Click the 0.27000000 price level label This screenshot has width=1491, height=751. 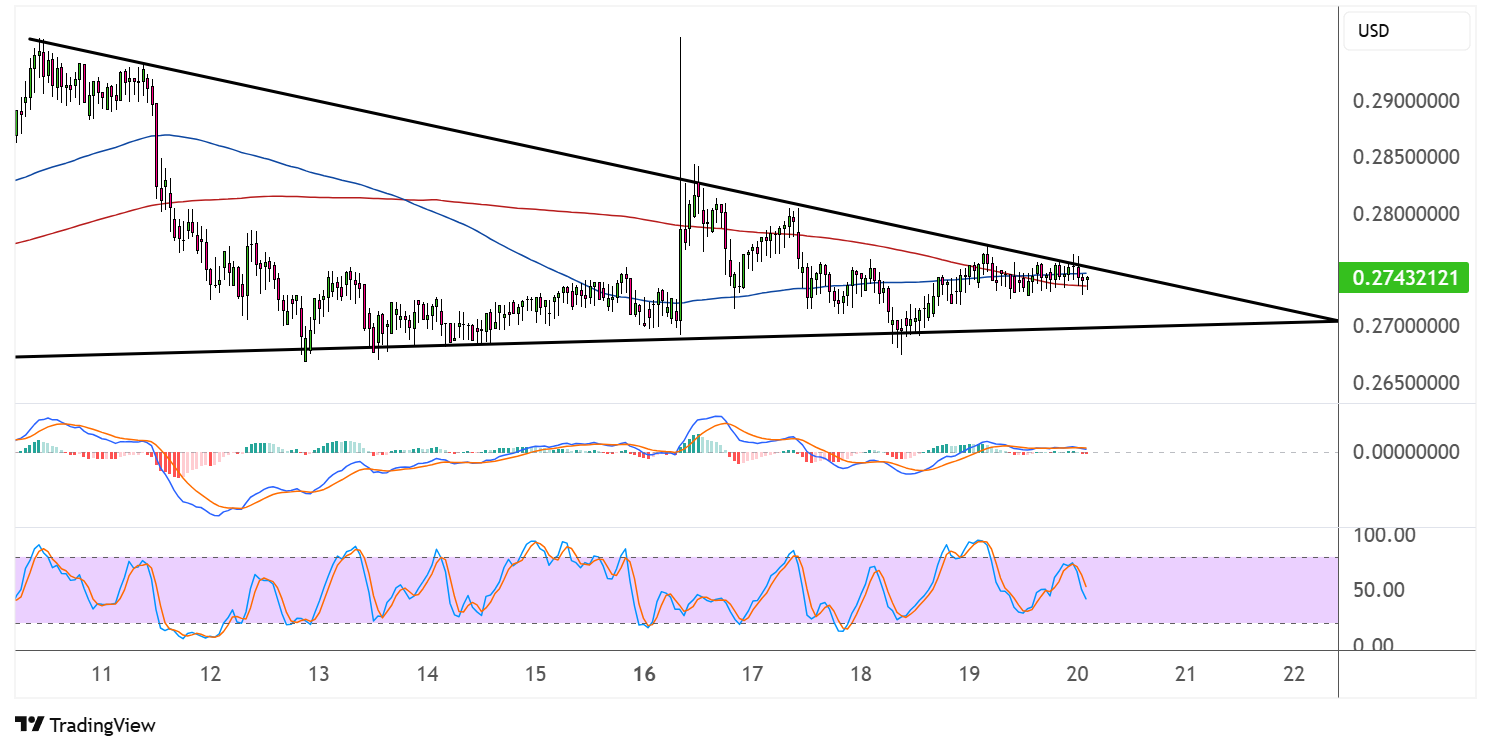click(1406, 326)
